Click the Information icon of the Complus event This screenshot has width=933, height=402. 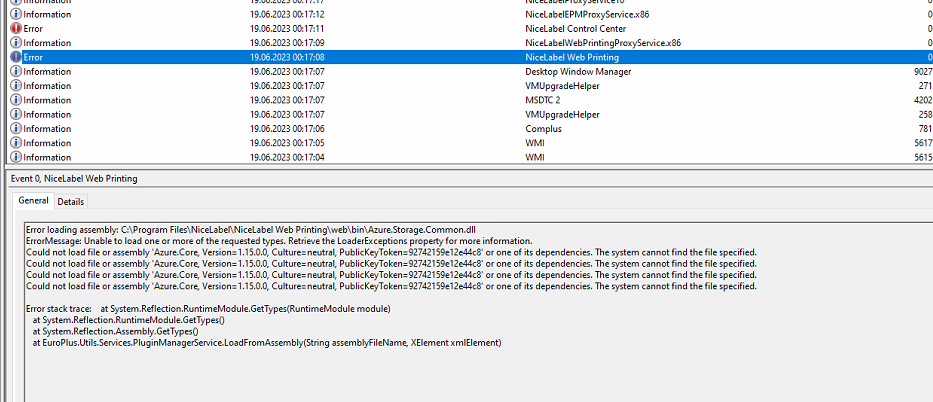(16, 128)
